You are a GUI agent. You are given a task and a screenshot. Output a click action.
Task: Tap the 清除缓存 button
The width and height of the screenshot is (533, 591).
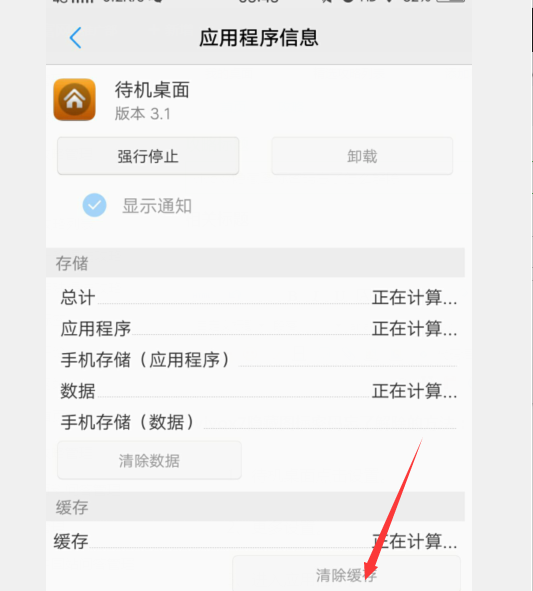[x=346, y=574]
